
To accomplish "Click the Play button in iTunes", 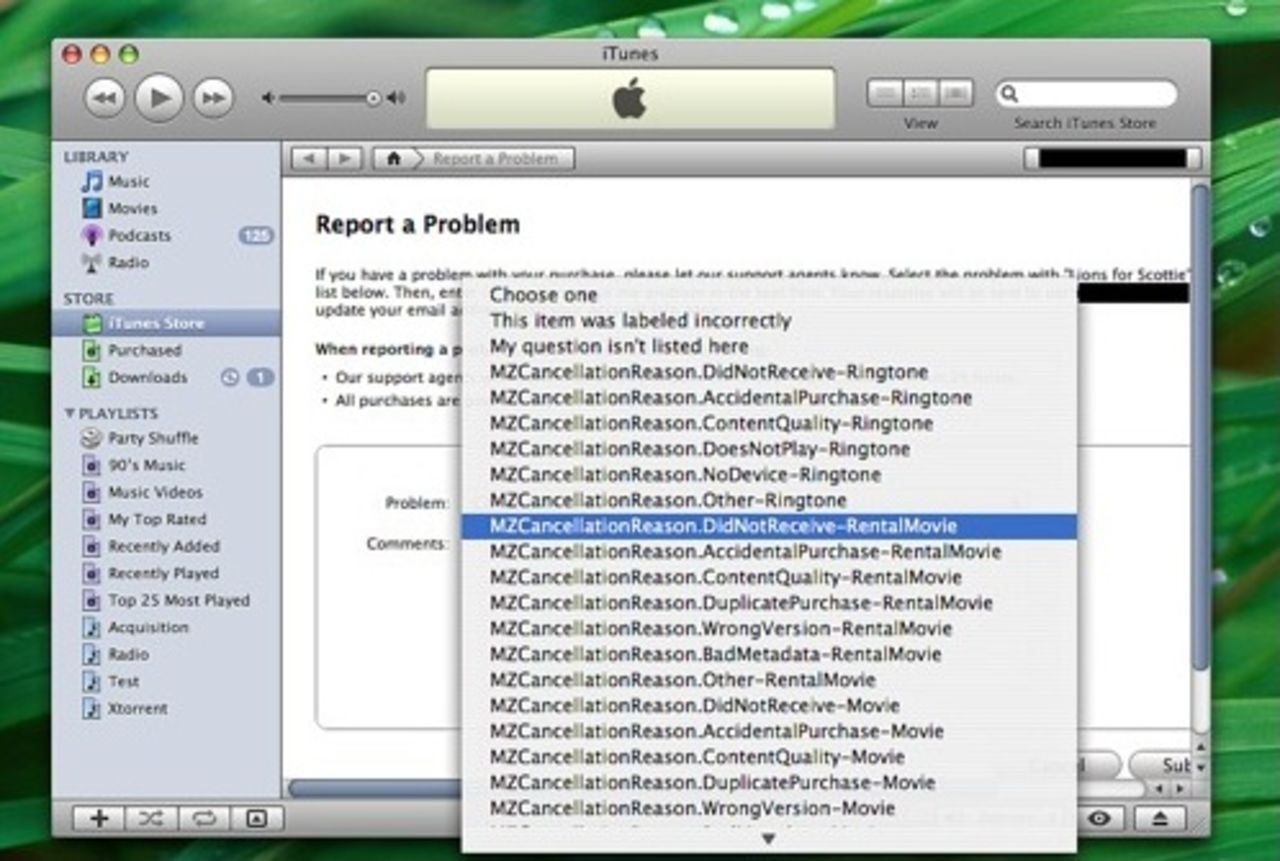I will (x=159, y=98).
